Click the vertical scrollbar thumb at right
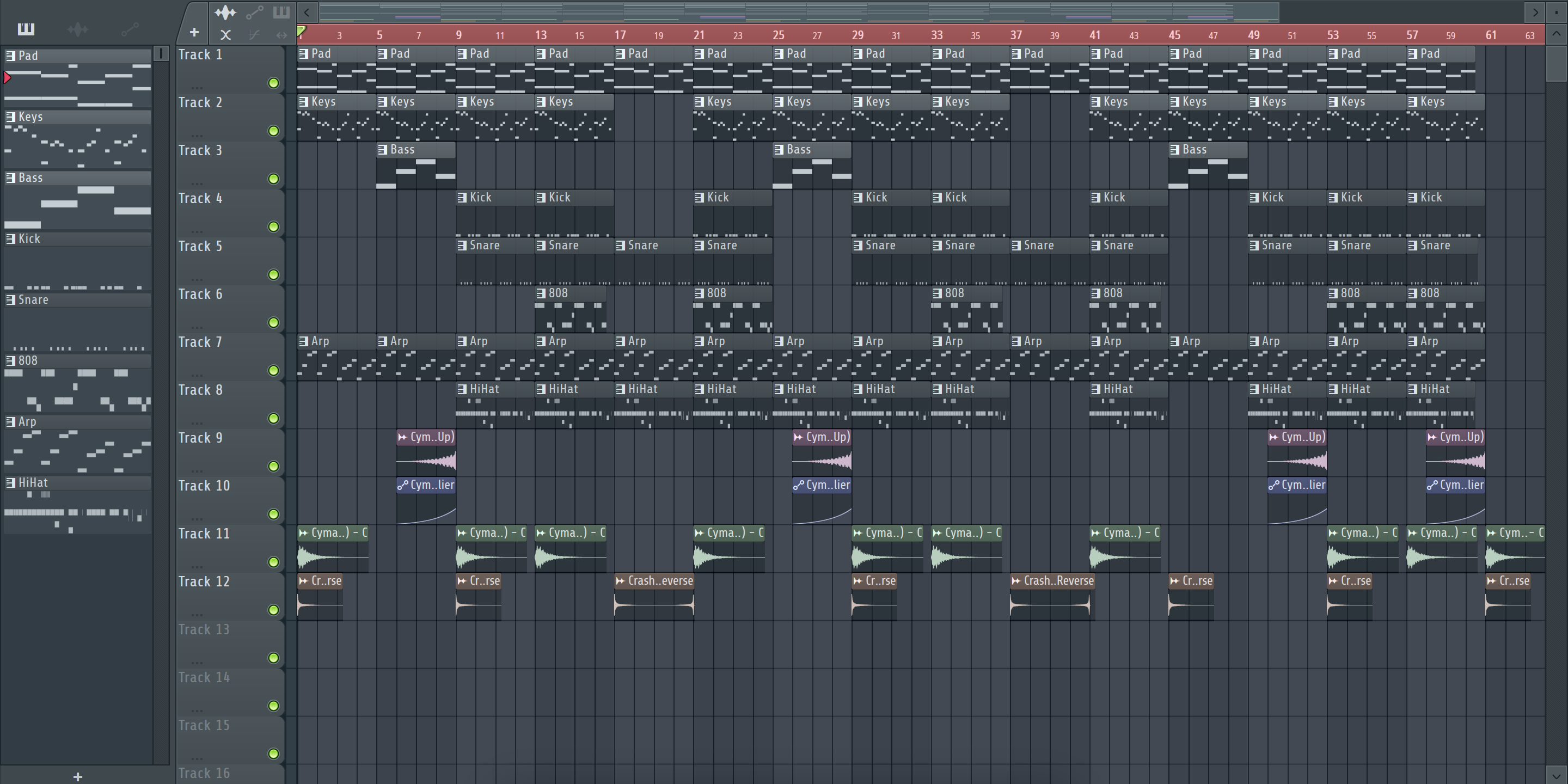Image resolution: width=1568 pixels, height=784 pixels. pyautogui.click(x=1557, y=63)
